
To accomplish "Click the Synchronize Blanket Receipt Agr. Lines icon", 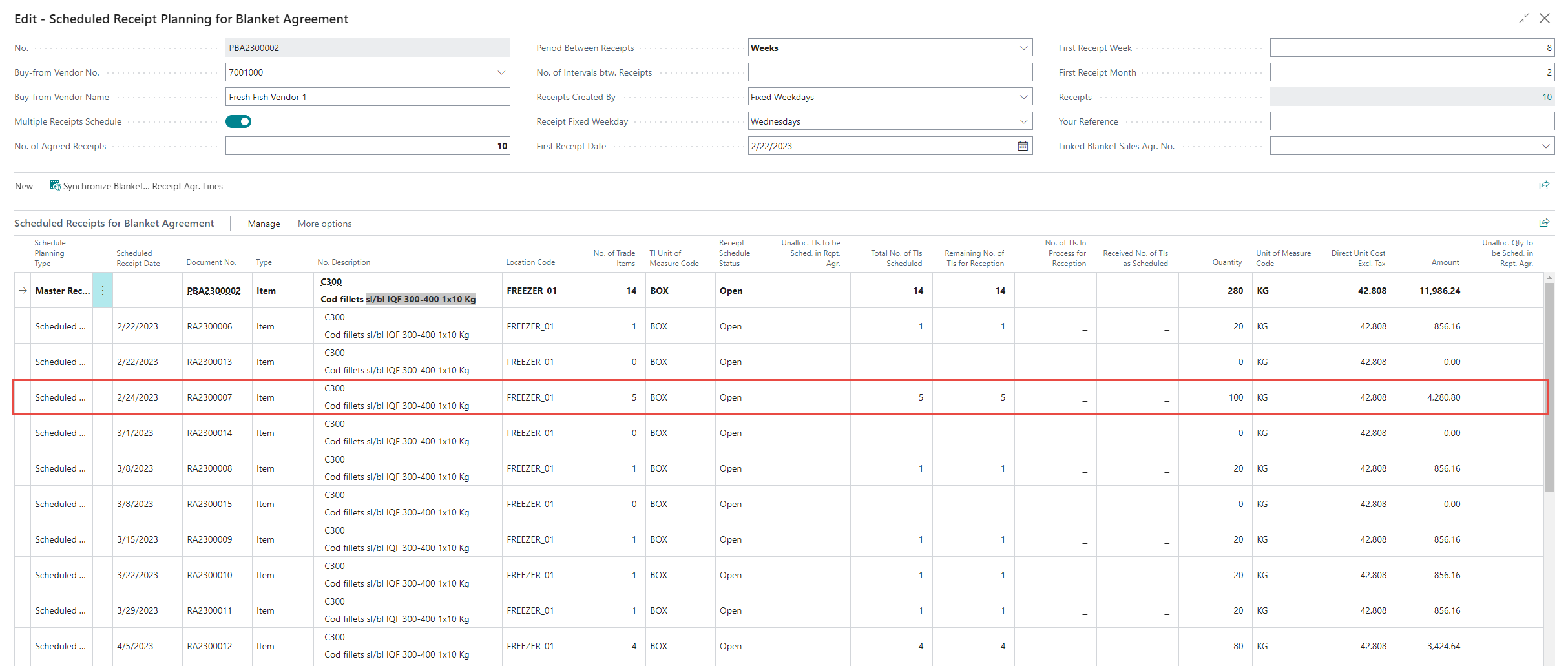I will [55, 186].
